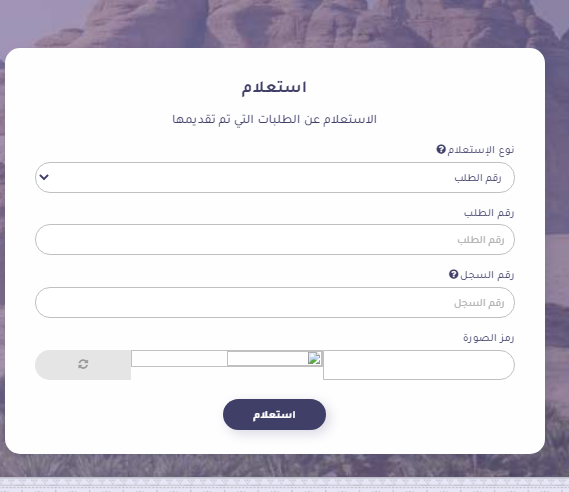Viewport: 569px width, 492px height.
Task: Click the decorative pattern strip at page bottom
Action: point(284,485)
